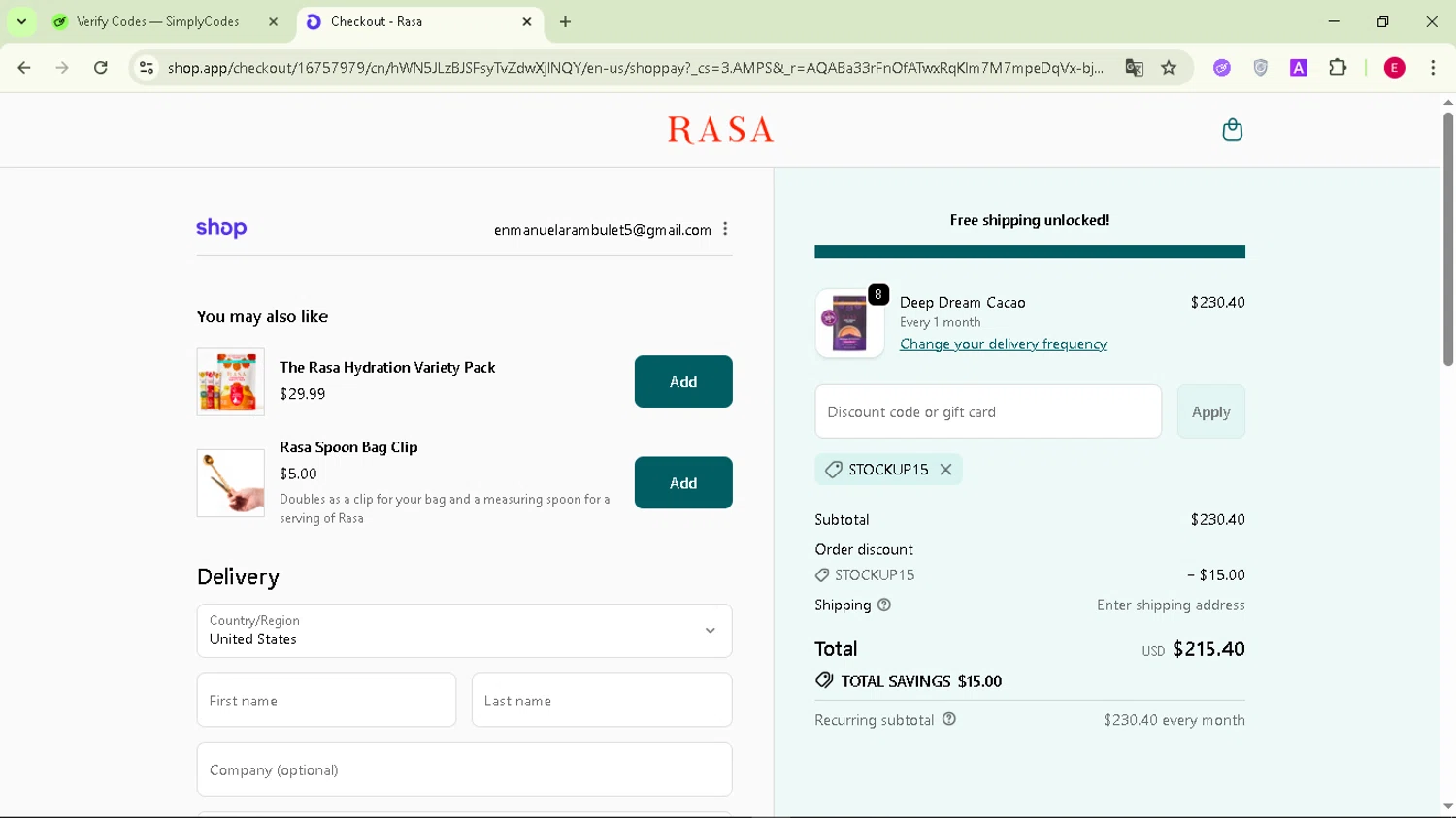Remove the STOCKUP15 discount code

click(x=945, y=470)
